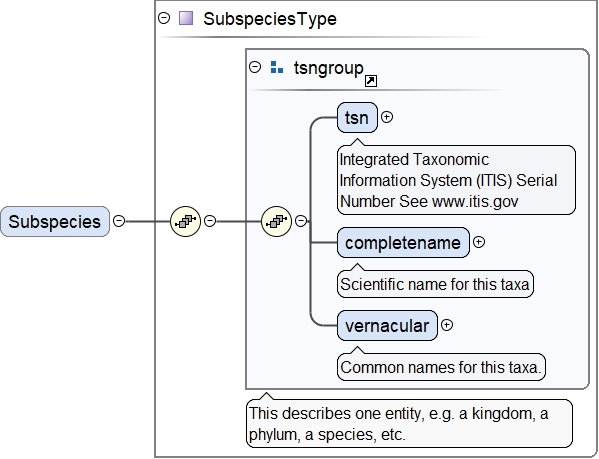Select the tsn element box
This screenshot has width=599, height=459.
[357, 118]
